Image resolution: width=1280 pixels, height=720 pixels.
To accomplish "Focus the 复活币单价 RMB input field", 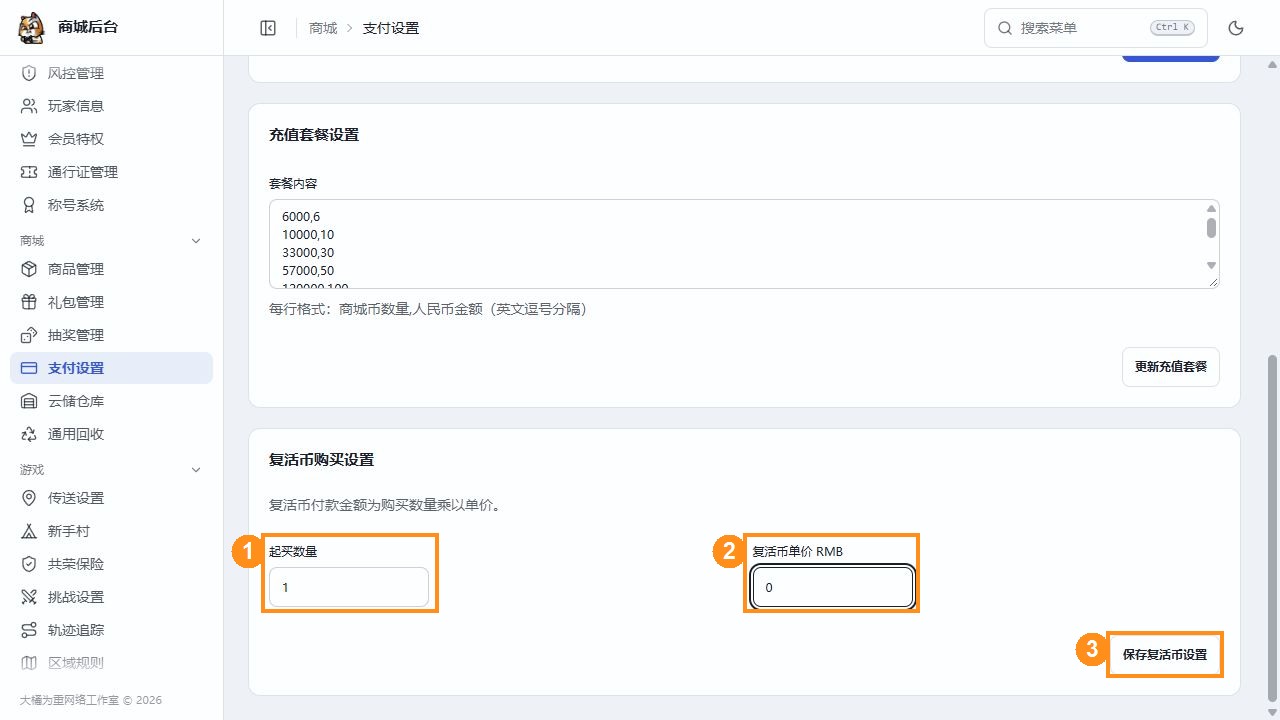I will point(833,588).
